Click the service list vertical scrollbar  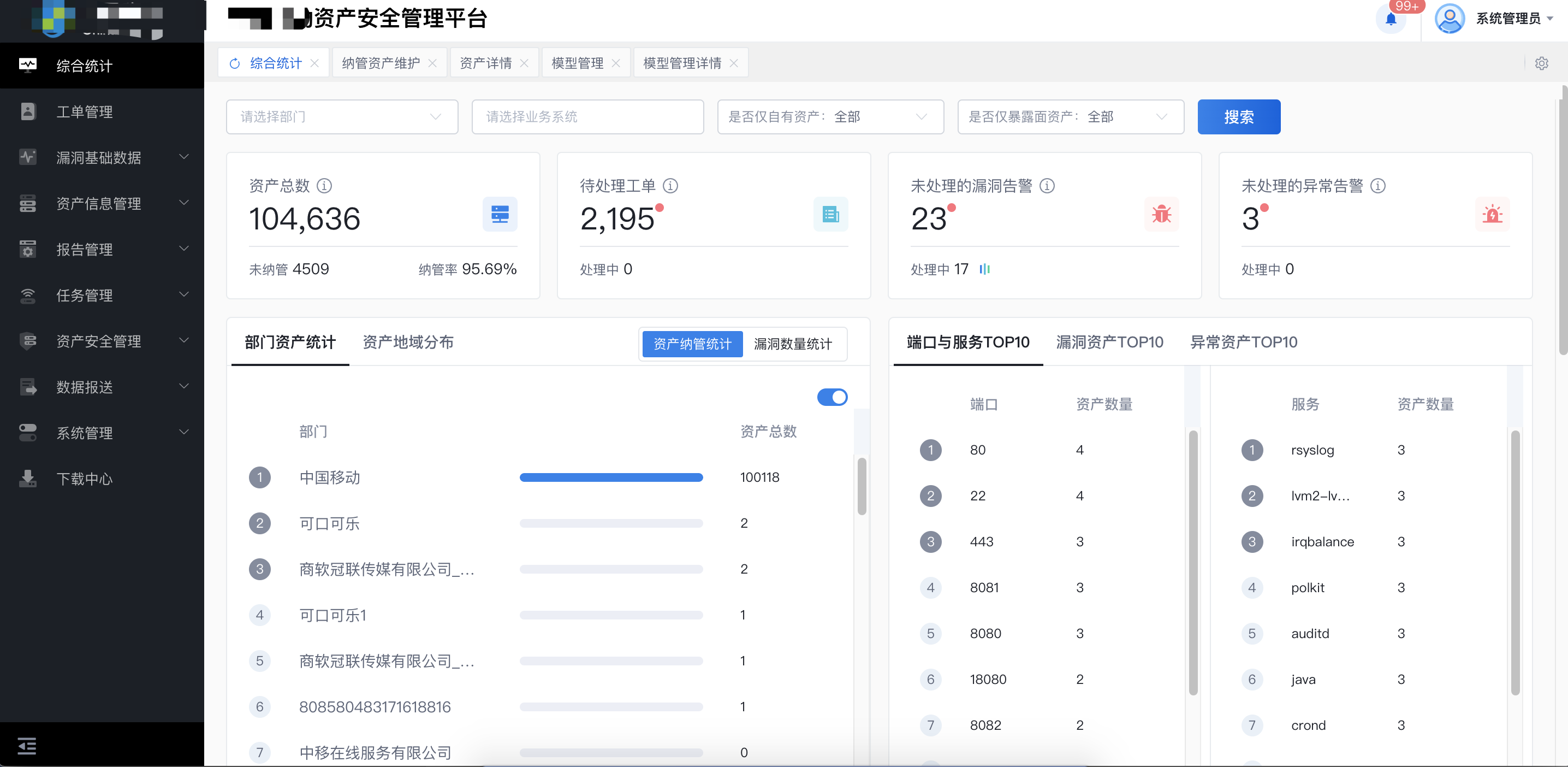coord(1515,563)
